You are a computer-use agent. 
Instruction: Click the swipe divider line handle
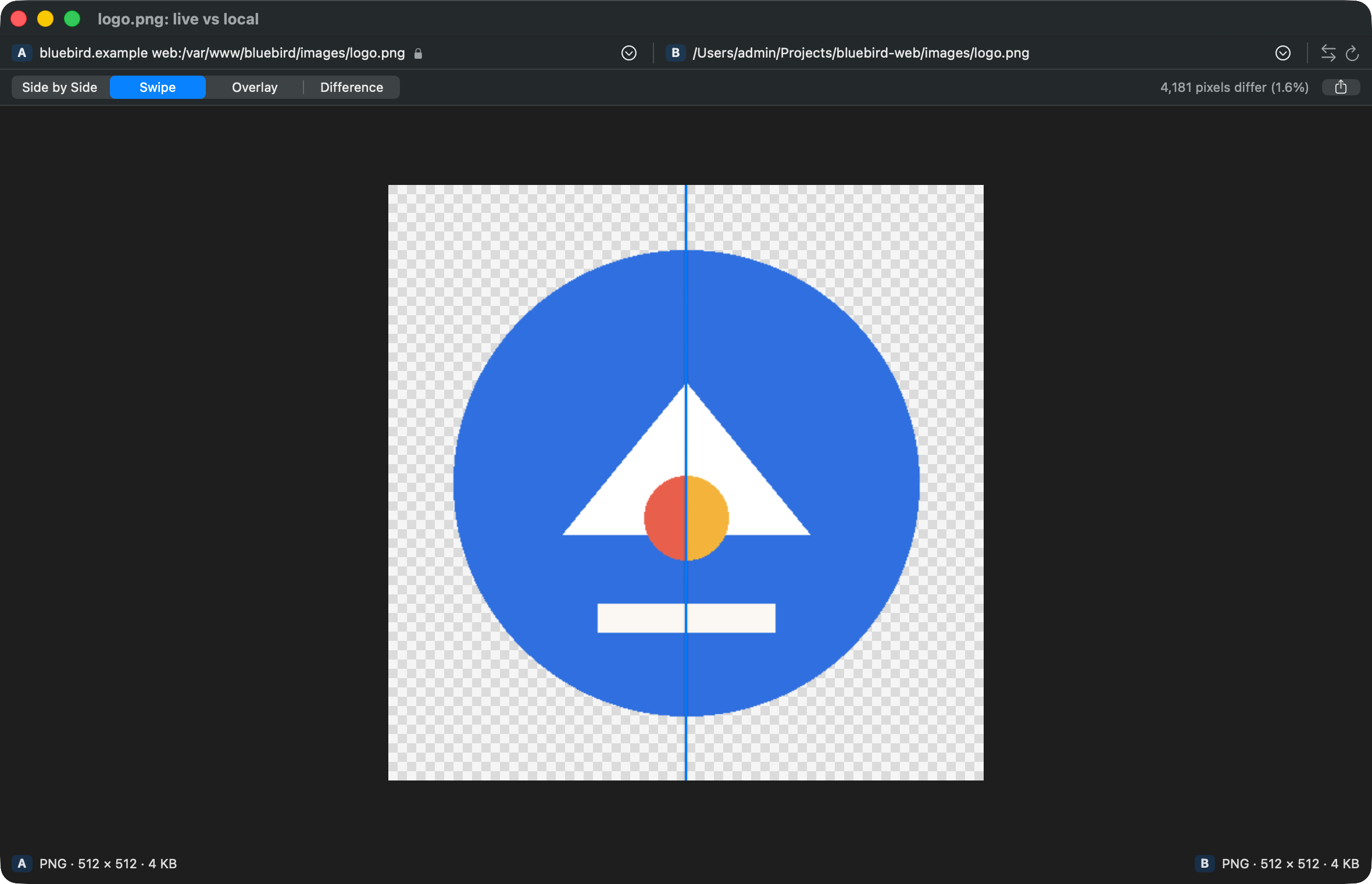click(x=686, y=483)
